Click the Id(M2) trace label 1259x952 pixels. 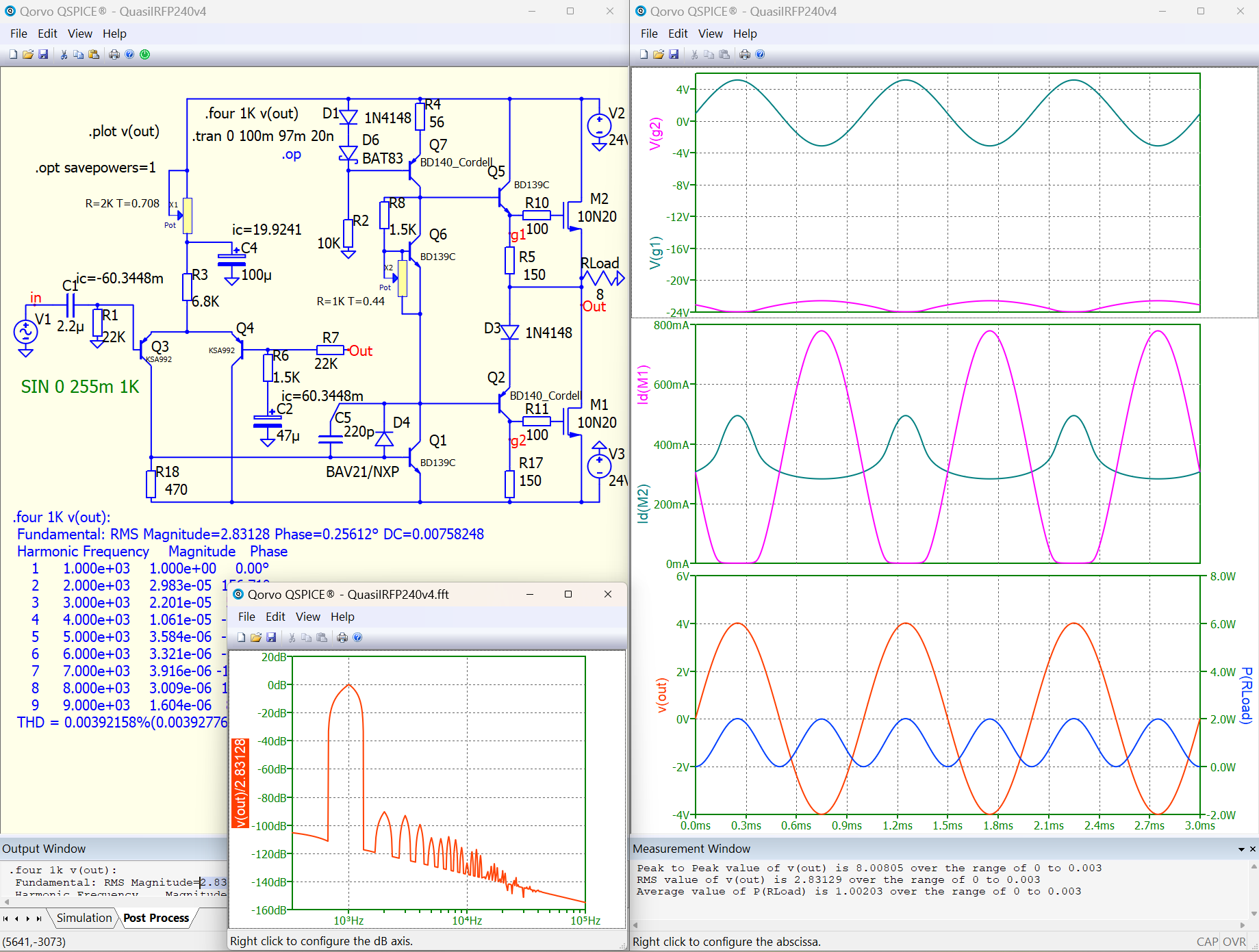pyautogui.click(x=642, y=504)
